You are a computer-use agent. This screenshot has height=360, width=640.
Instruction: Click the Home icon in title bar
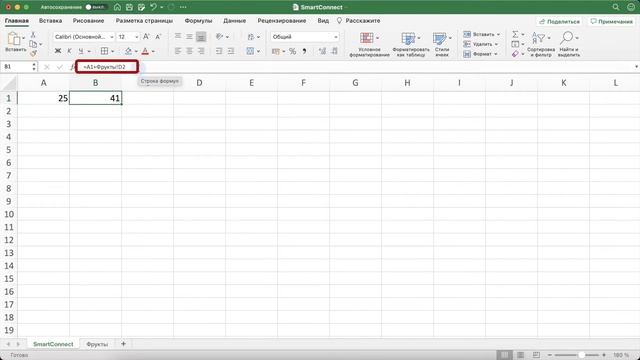click(x=117, y=7)
